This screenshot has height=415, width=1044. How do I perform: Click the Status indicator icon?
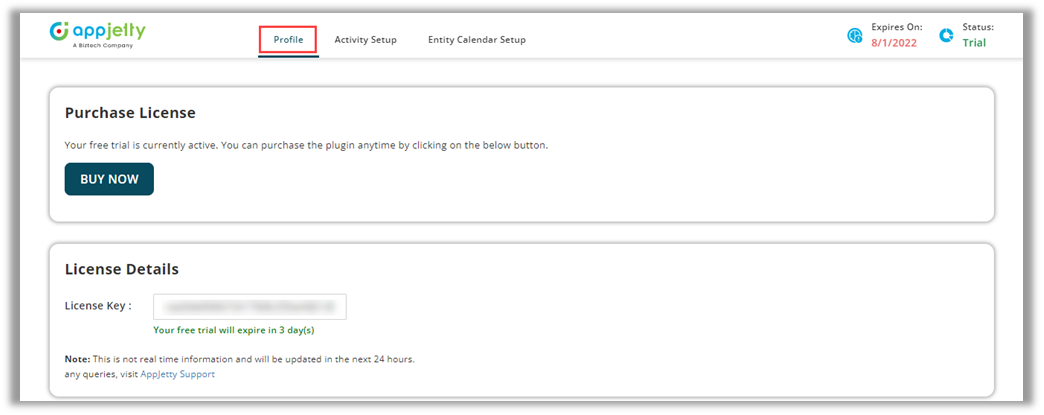pos(946,36)
